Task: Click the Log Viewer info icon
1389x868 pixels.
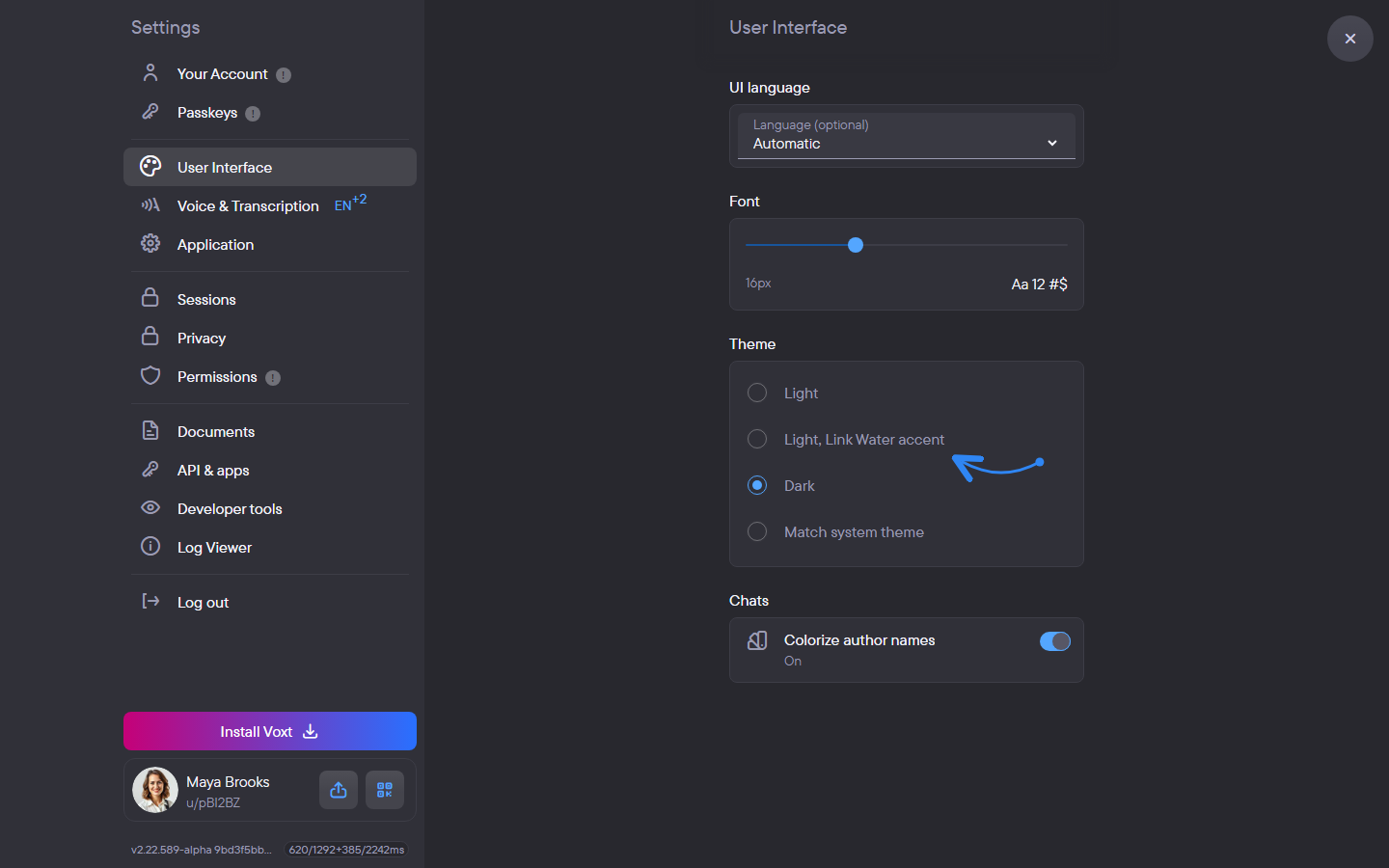Action: pyautogui.click(x=150, y=546)
